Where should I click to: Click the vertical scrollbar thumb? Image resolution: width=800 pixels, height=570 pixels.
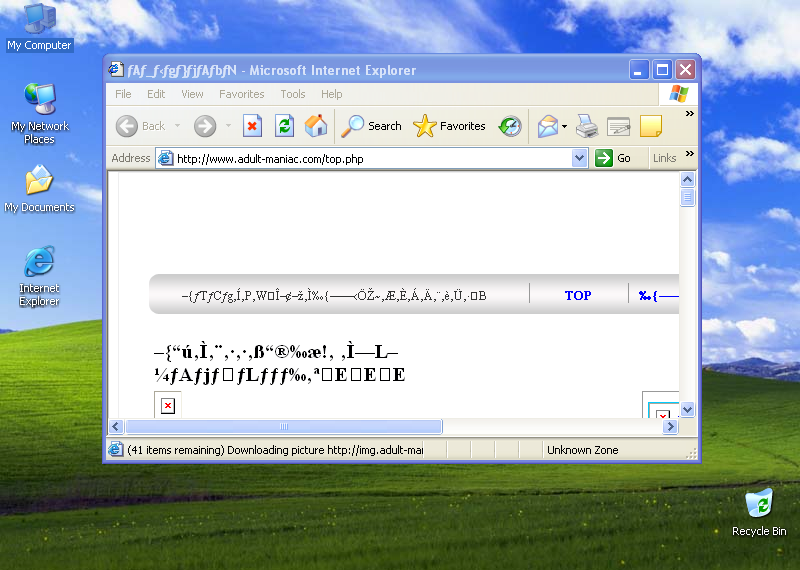[687, 197]
